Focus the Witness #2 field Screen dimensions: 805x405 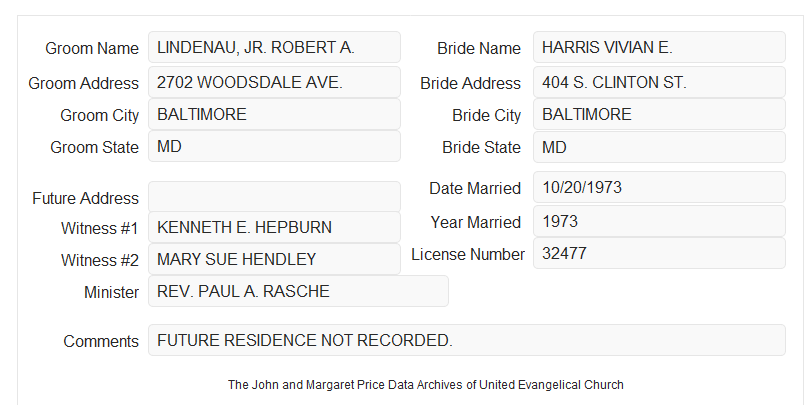click(274, 259)
